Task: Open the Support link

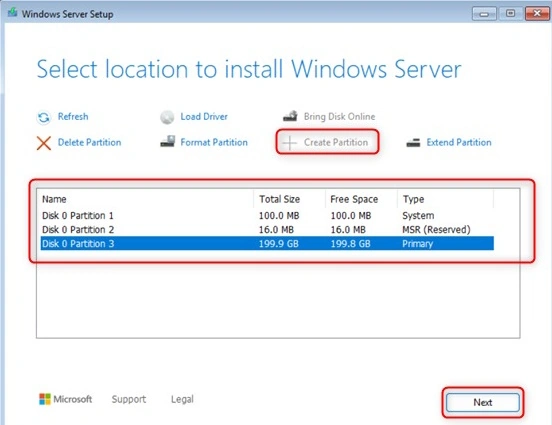Action: click(129, 399)
